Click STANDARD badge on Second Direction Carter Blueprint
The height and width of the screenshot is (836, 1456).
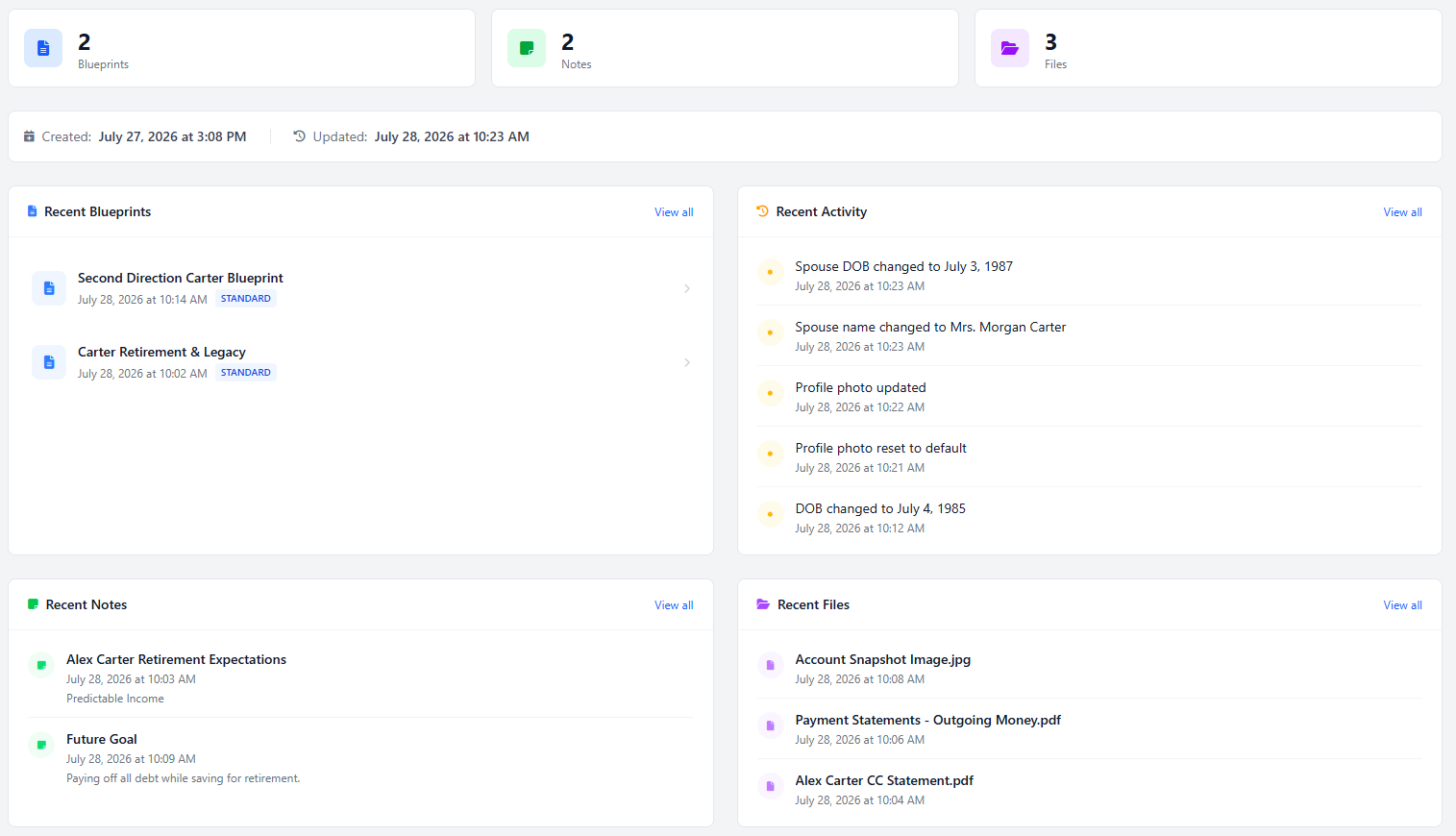246,299
